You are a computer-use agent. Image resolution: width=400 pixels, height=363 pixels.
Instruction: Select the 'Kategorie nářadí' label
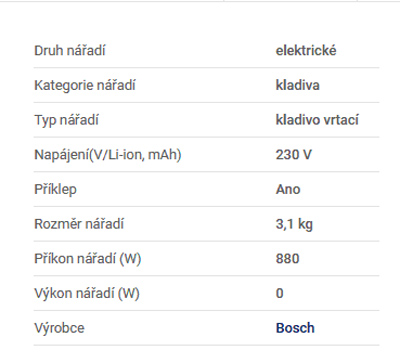pos(85,85)
